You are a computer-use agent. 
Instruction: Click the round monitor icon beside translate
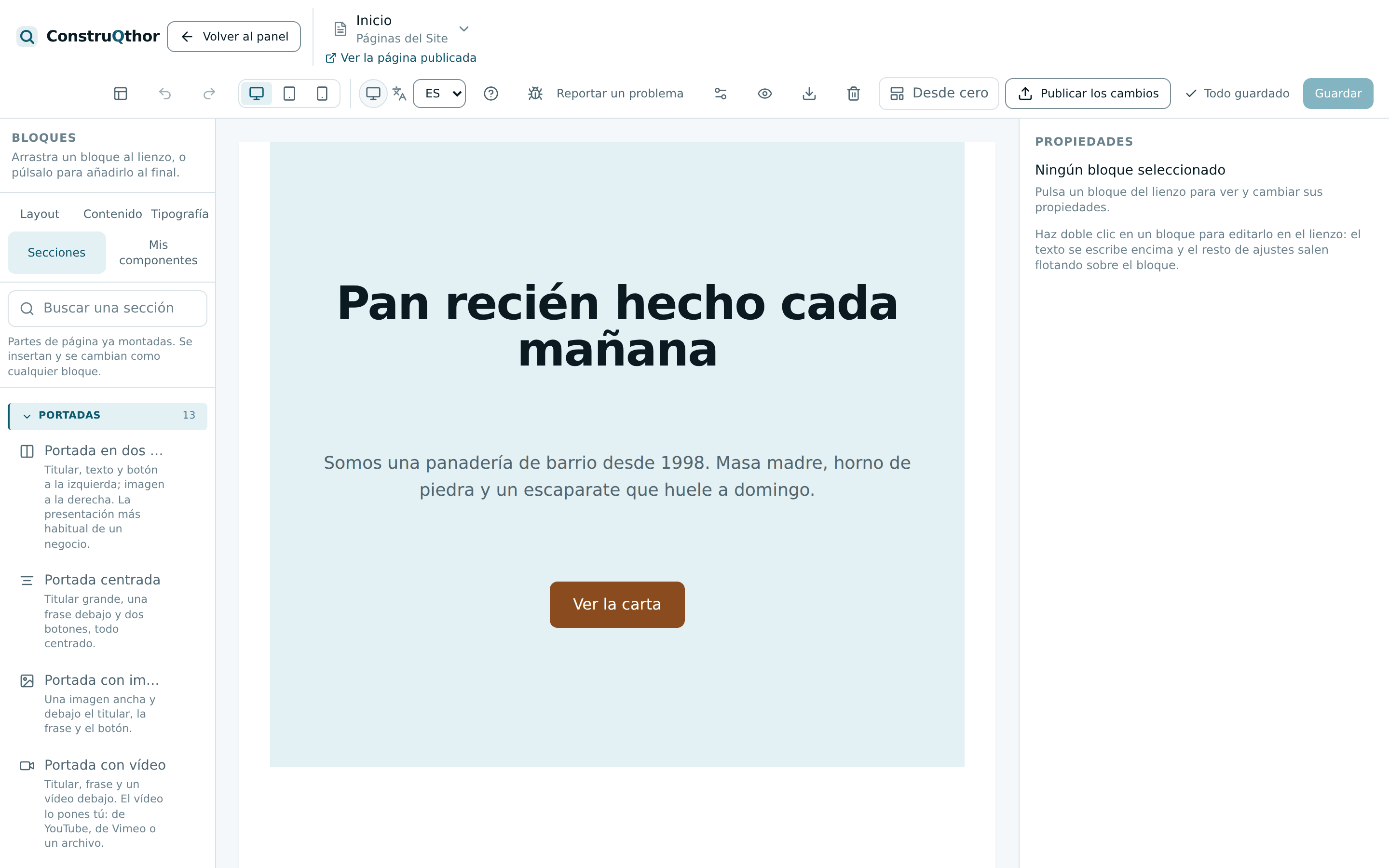[373, 94]
